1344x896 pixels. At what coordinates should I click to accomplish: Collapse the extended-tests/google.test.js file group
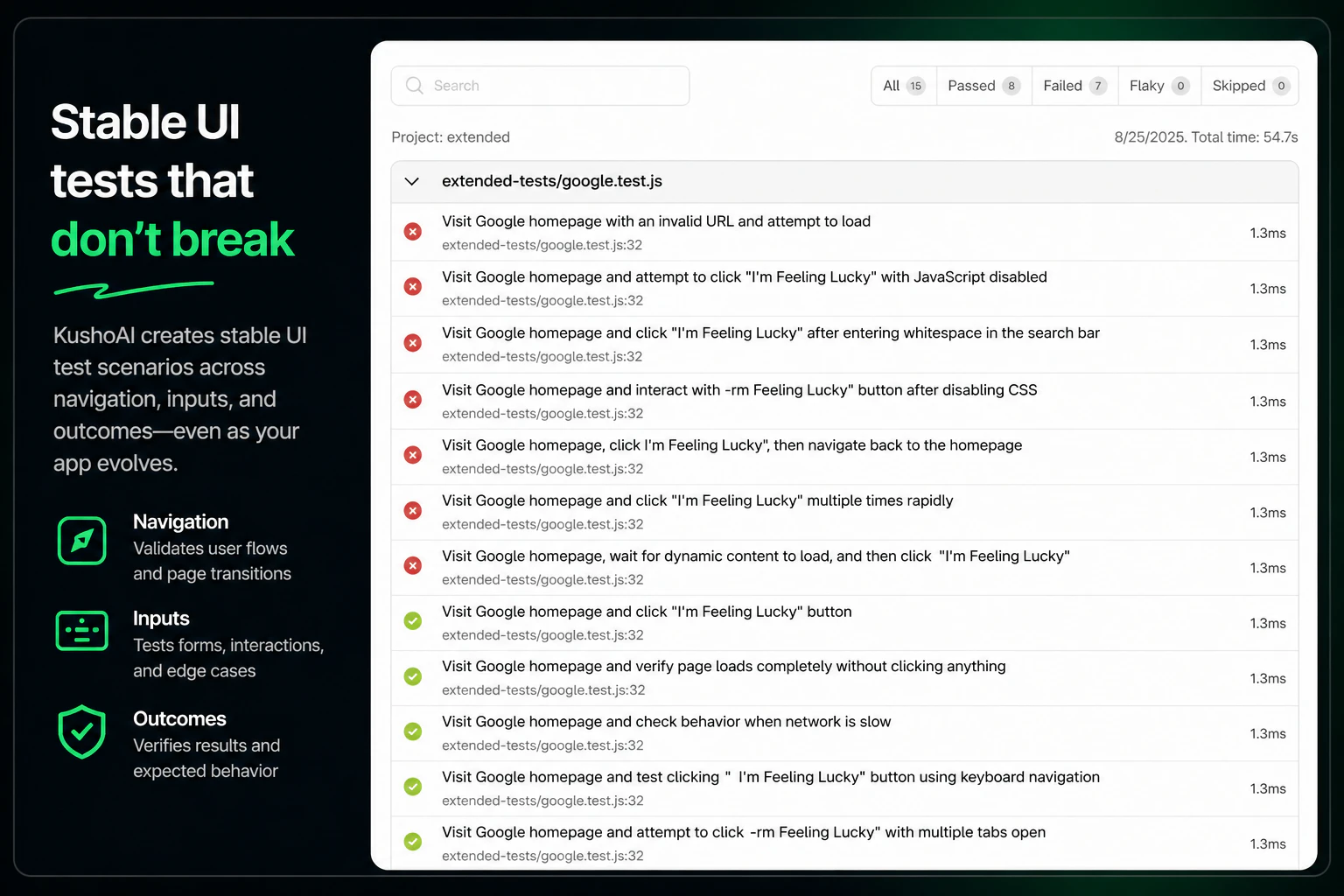tap(412, 181)
